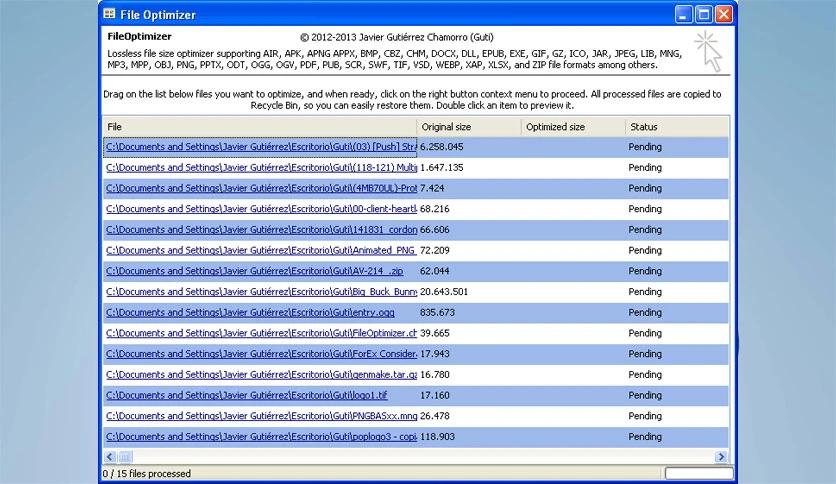Click the original size value 17.943
Screen dimensions: 836x484
pyautogui.click(x=435, y=354)
